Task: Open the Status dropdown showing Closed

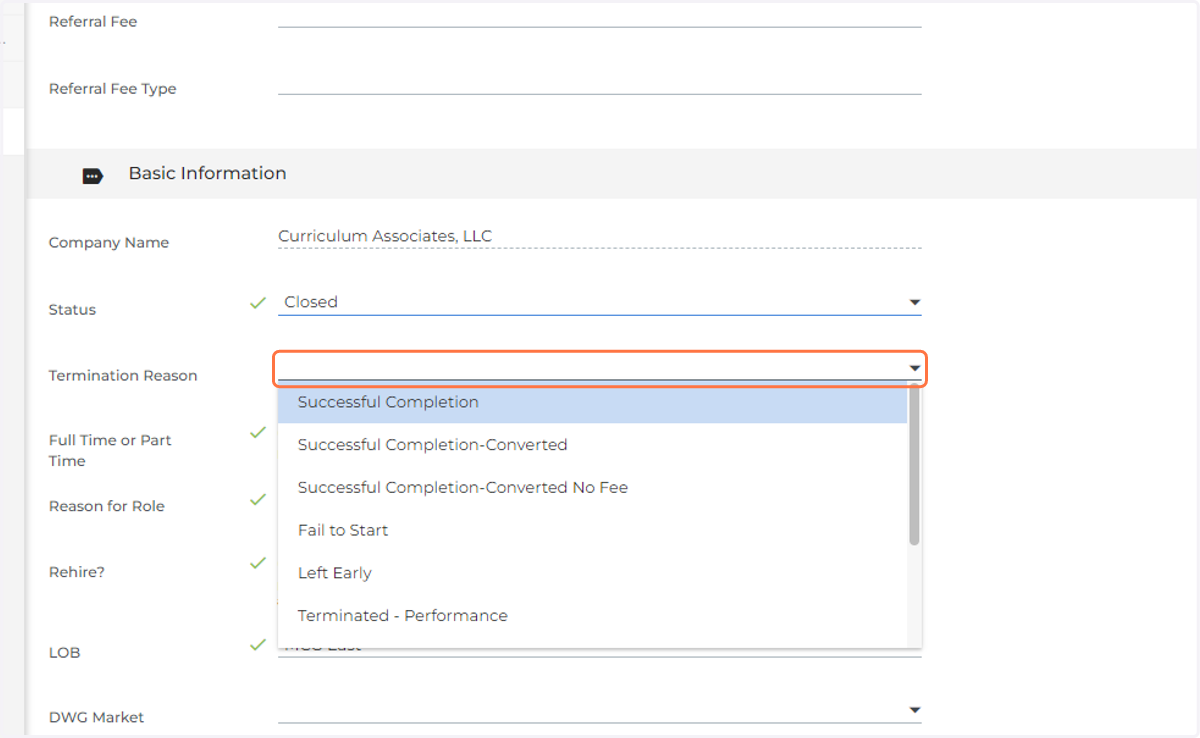Action: click(599, 302)
